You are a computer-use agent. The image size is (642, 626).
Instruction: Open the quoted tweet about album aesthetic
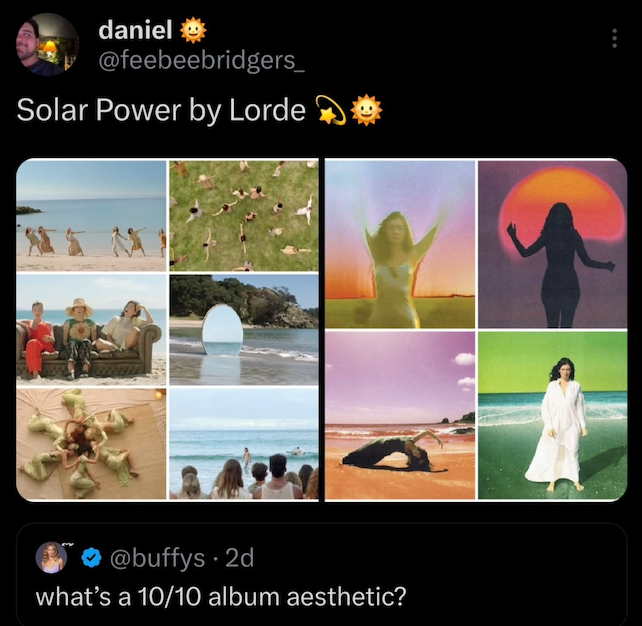321,573
